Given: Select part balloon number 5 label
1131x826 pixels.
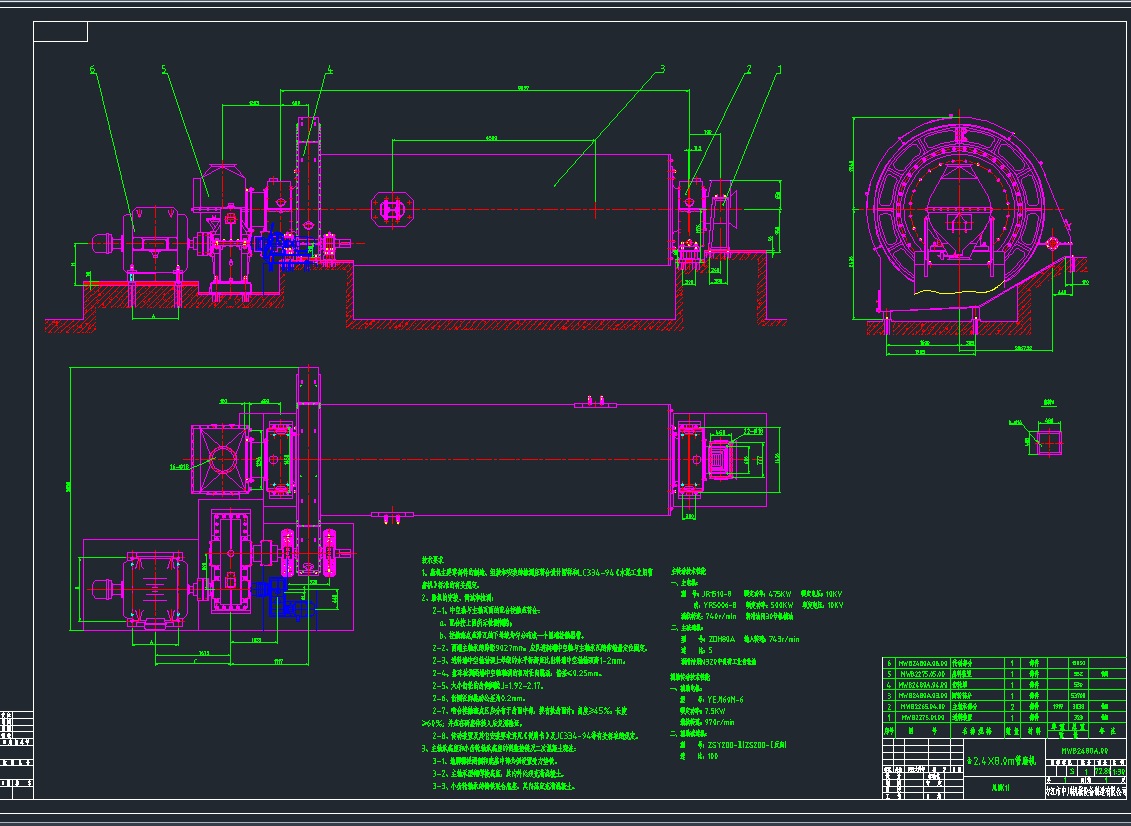Looking at the screenshot, I should click(162, 69).
